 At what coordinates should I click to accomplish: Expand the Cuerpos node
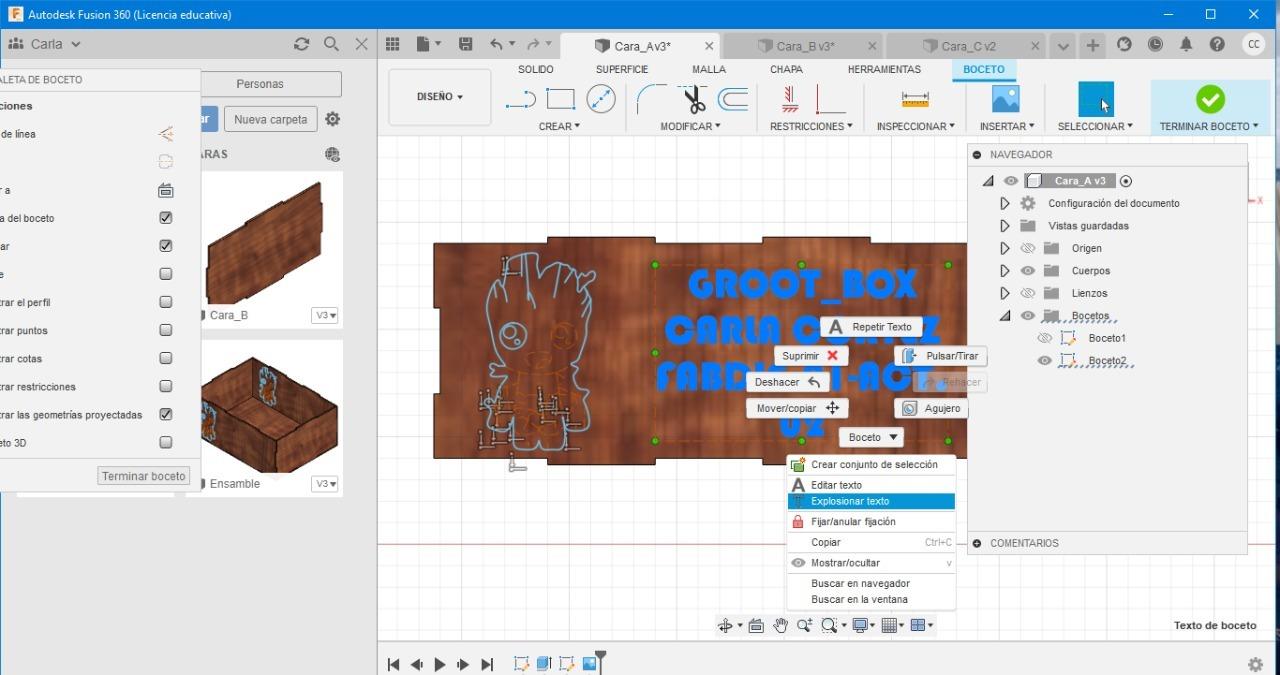pyautogui.click(x=1005, y=270)
